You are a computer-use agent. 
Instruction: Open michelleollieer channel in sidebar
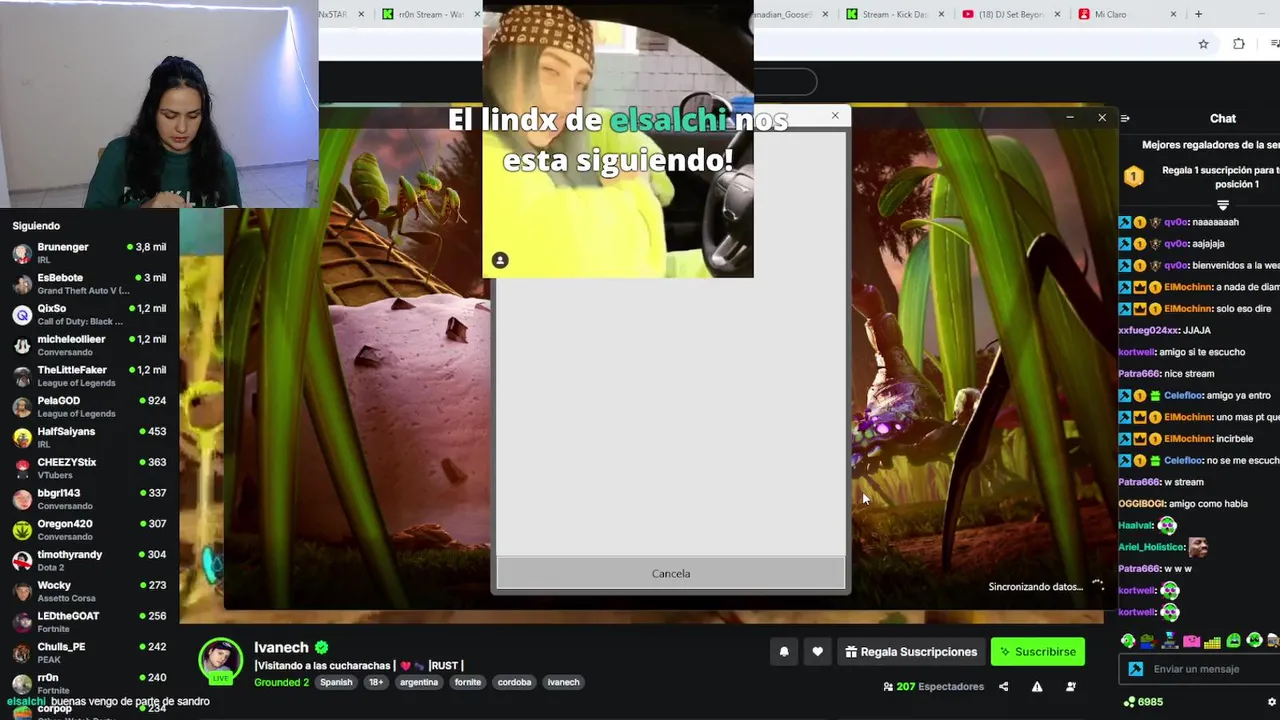click(x=90, y=345)
